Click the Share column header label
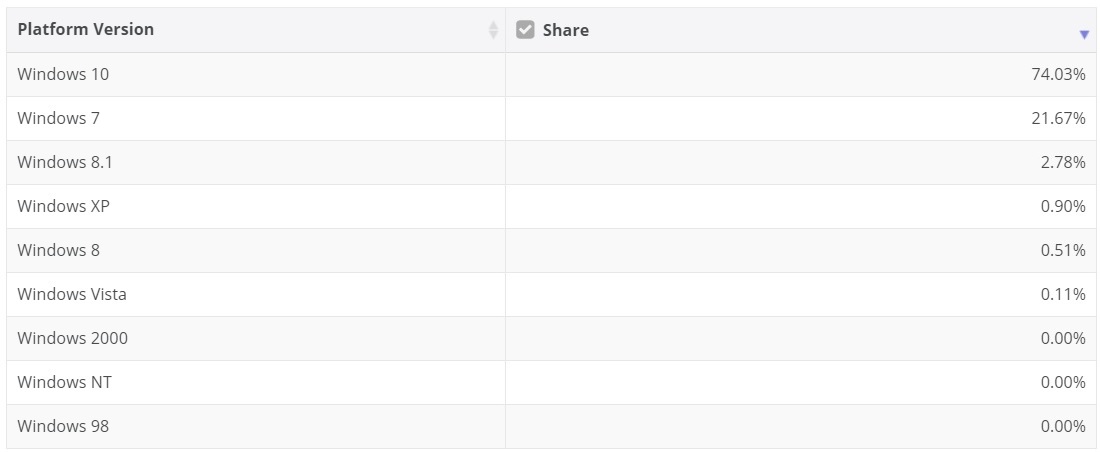Screen dimensions: 1100x452 (x=565, y=30)
